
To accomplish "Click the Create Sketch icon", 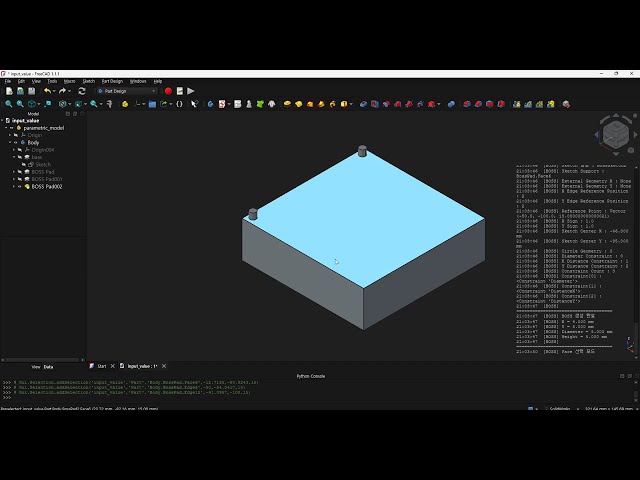I will pos(222,104).
